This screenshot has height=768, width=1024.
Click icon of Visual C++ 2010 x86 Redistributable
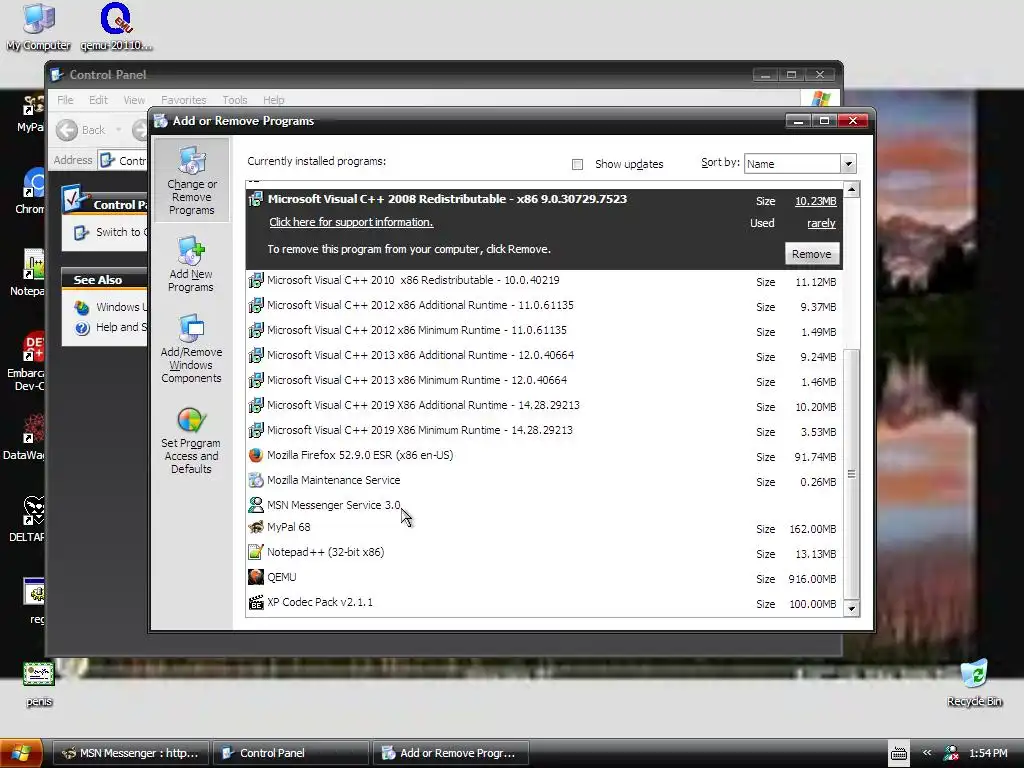point(256,280)
